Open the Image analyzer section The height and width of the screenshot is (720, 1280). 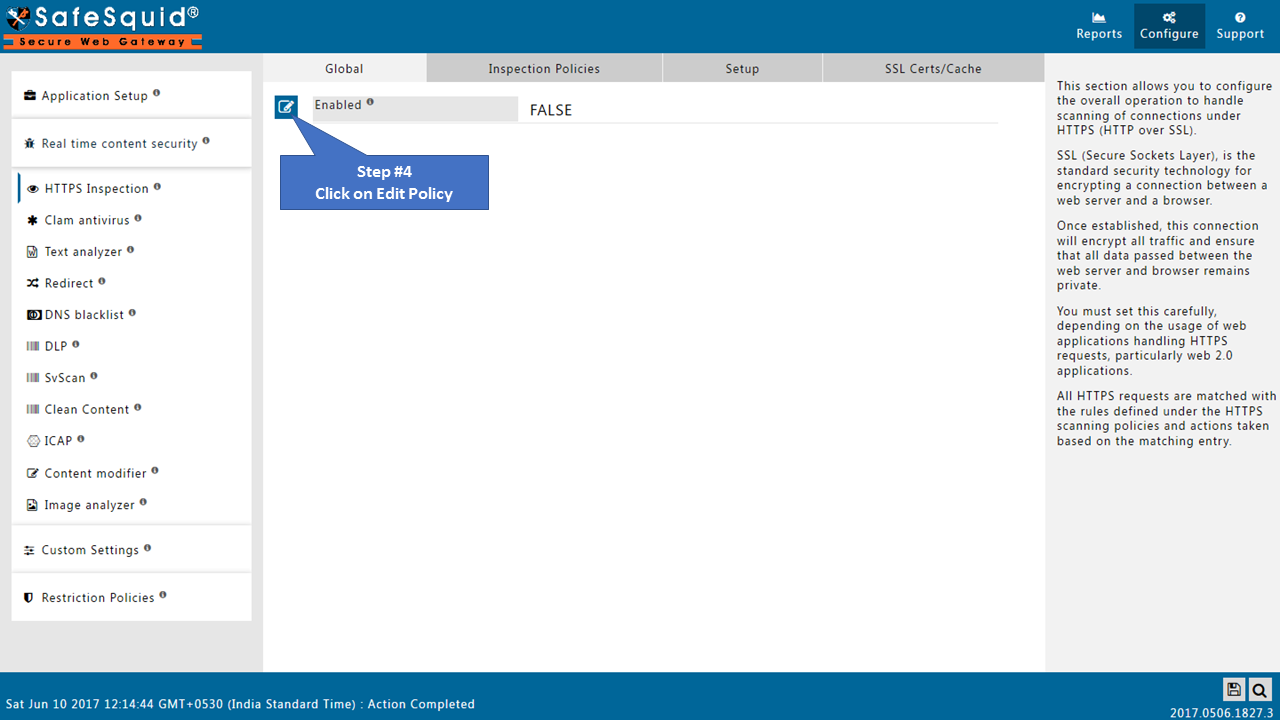point(88,504)
